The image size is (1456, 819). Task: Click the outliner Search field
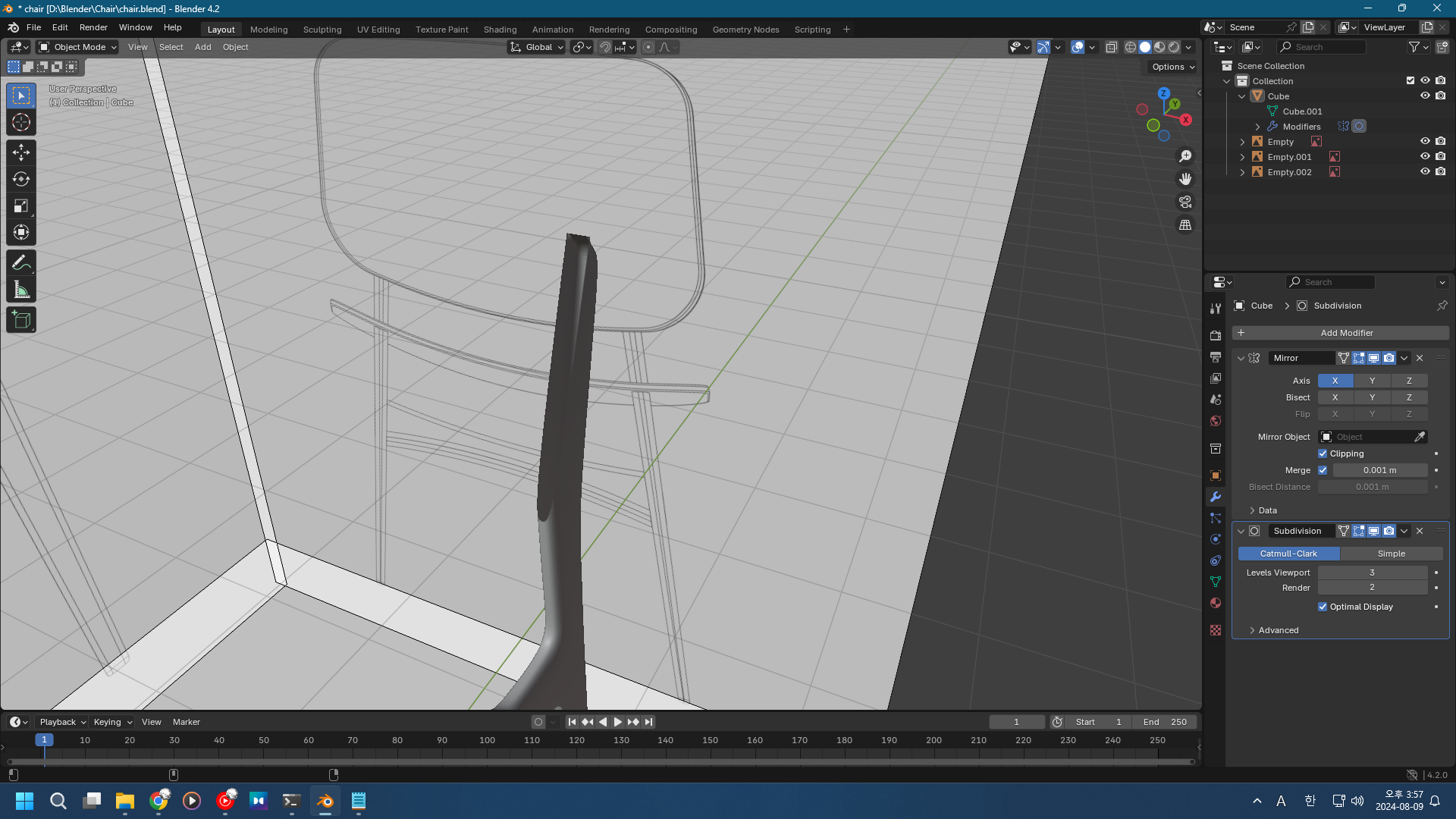[x=1321, y=47]
